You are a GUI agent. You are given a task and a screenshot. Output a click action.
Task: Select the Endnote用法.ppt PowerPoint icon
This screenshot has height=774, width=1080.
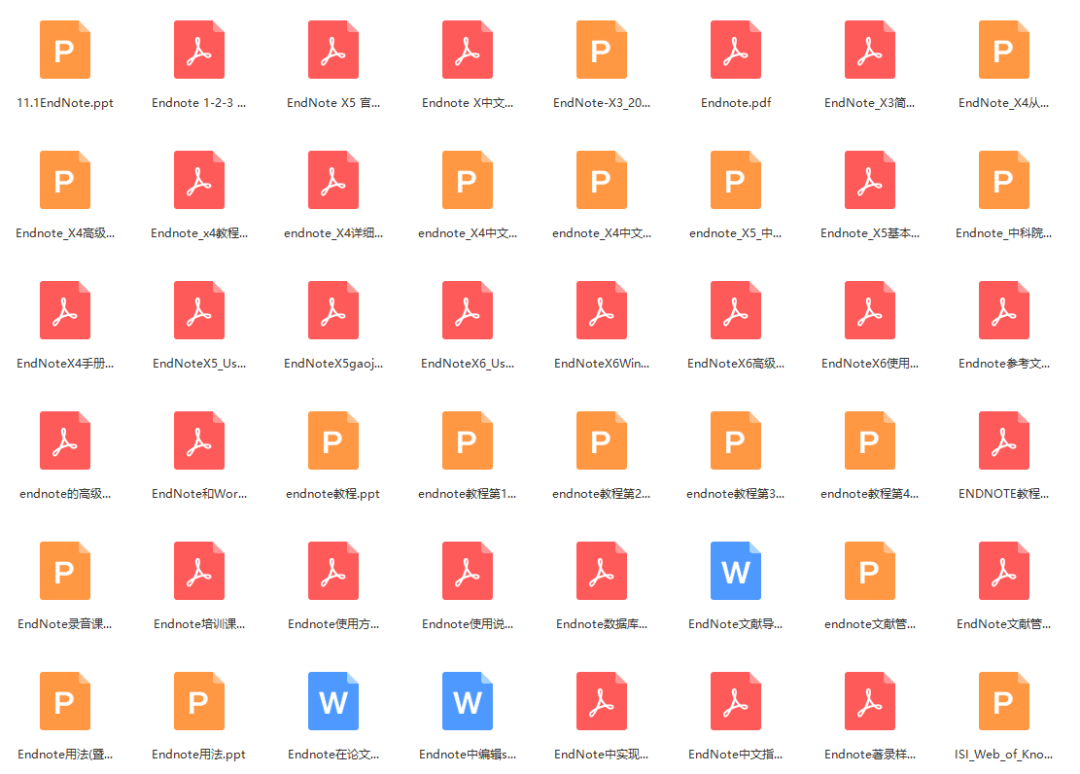pos(199,700)
